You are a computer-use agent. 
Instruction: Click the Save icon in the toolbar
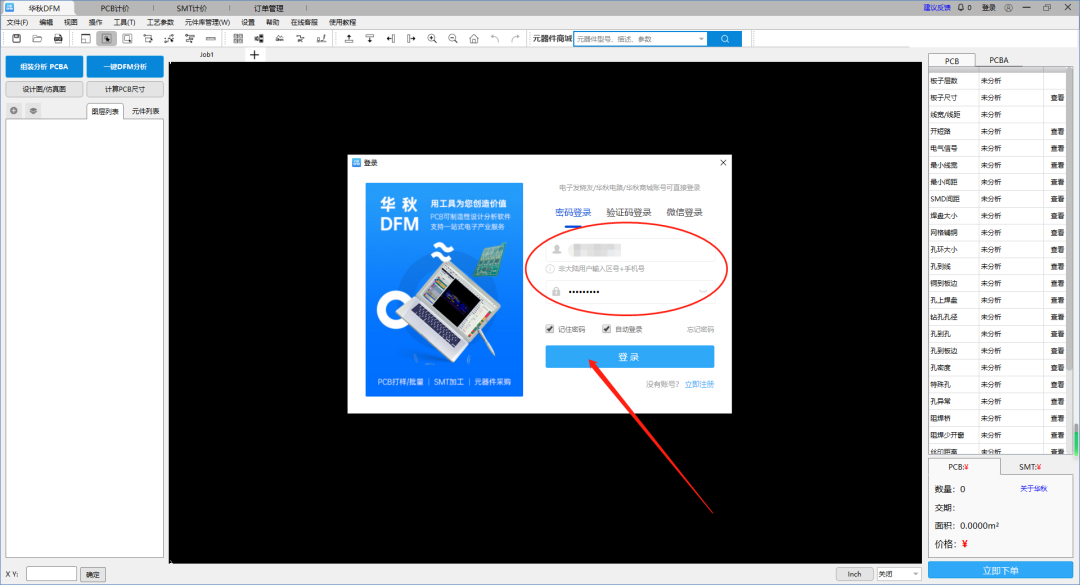pos(17,39)
